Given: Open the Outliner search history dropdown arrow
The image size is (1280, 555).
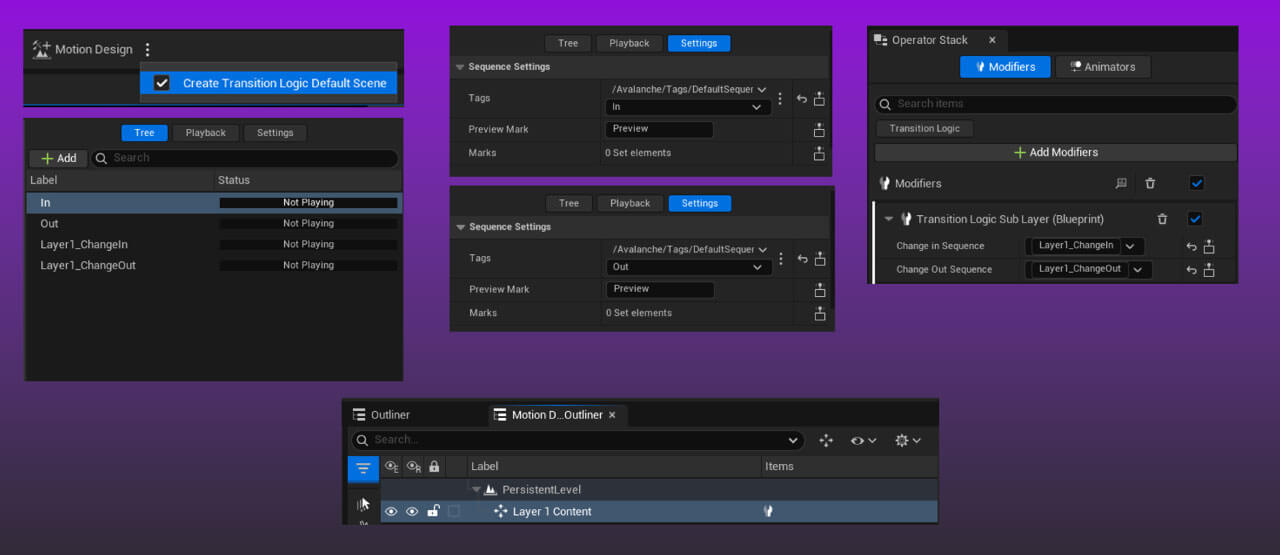Looking at the screenshot, I should (x=793, y=441).
